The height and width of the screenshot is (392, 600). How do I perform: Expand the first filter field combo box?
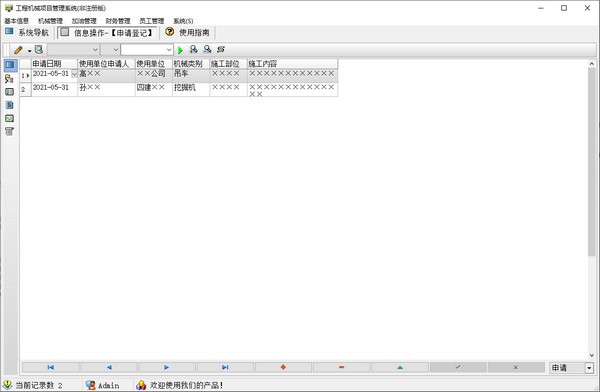coord(73,50)
